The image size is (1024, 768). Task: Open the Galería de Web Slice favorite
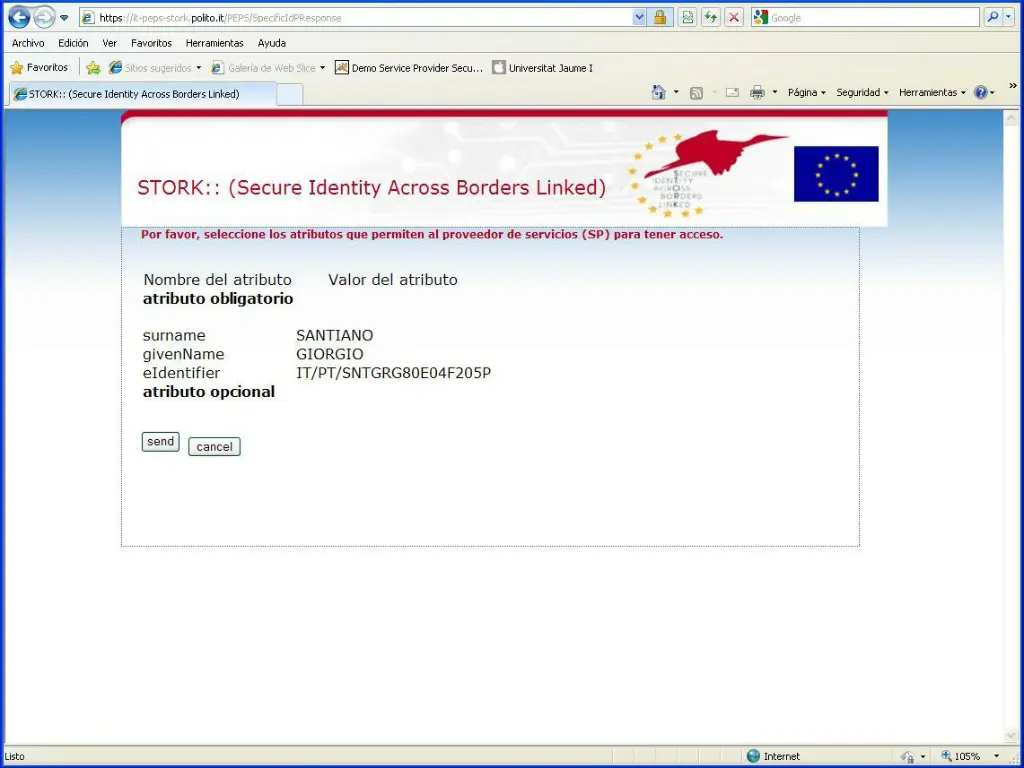pos(263,68)
